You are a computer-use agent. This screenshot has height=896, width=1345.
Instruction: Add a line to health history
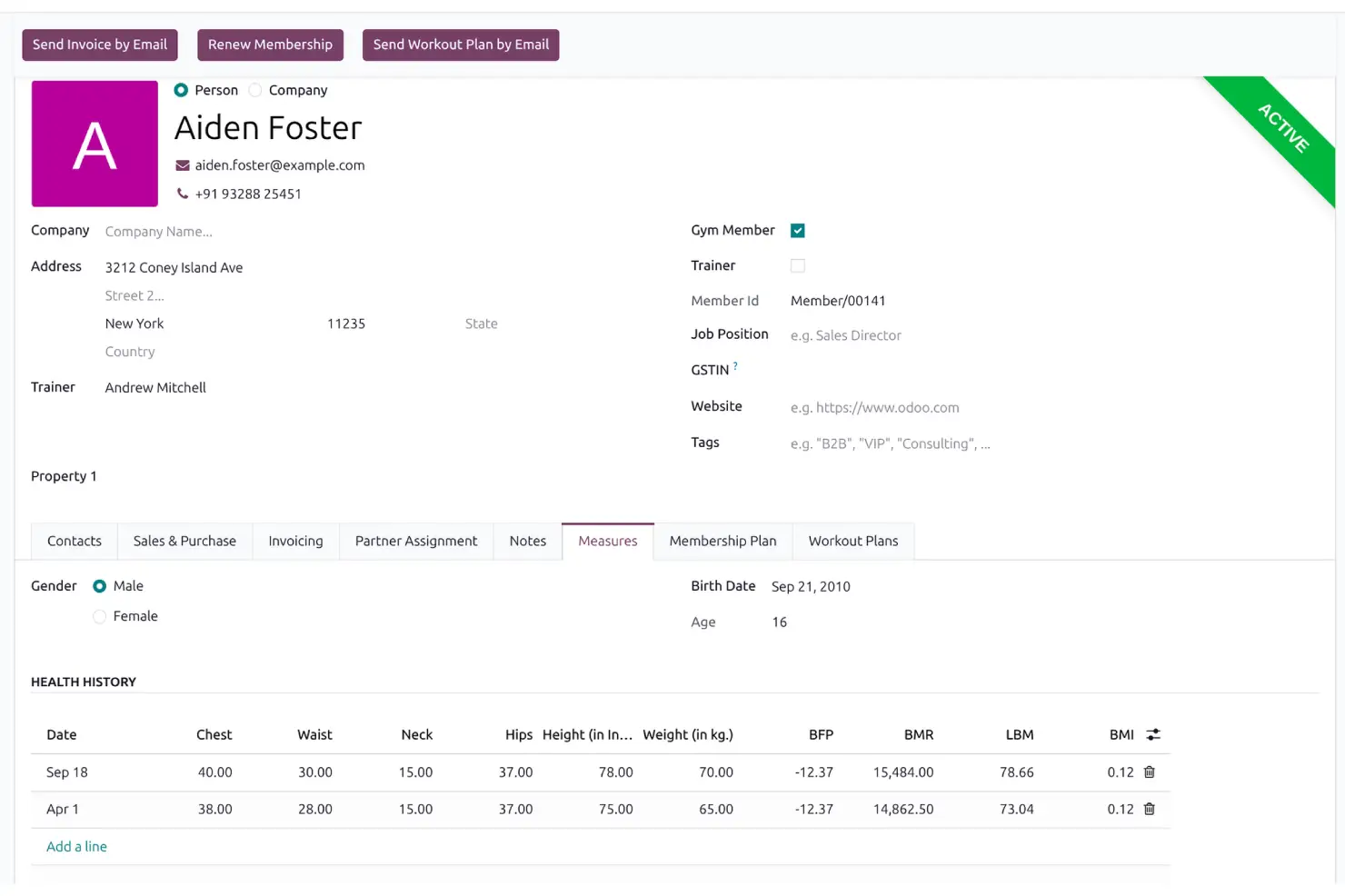pos(76,847)
